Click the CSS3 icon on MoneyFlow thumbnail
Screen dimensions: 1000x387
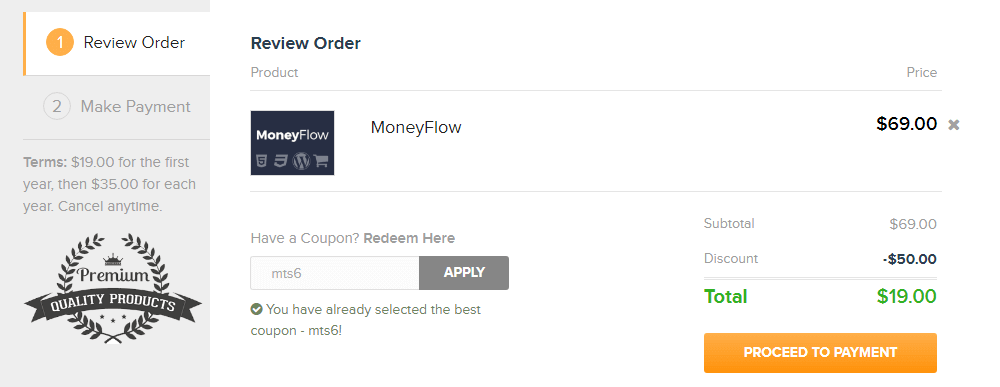pyautogui.click(x=281, y=161)
